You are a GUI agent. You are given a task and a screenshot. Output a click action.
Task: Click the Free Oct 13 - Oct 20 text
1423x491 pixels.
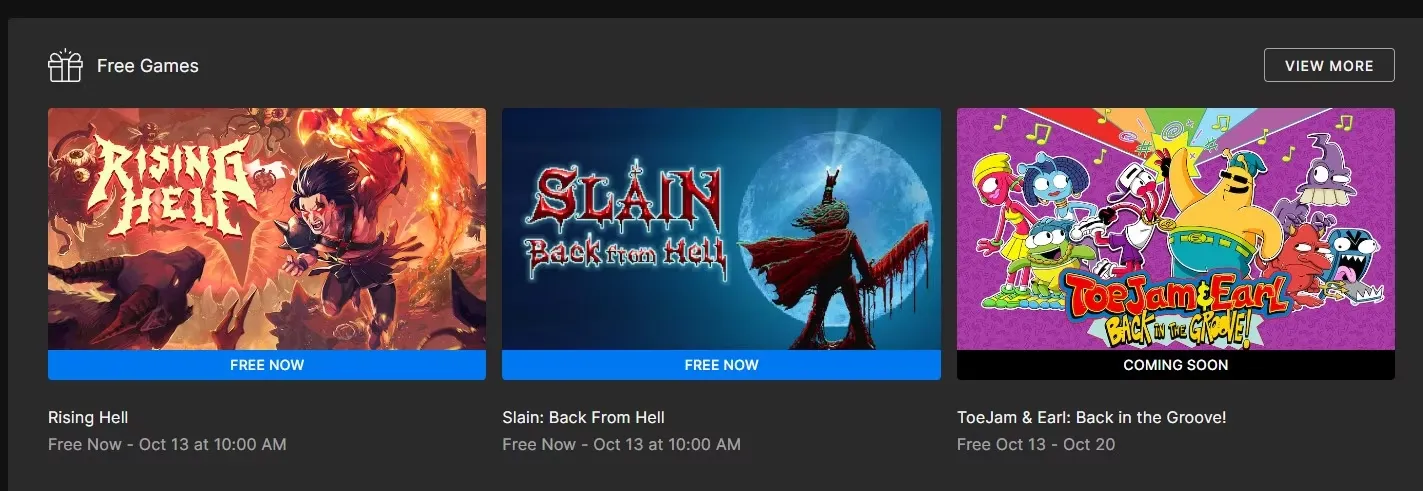(x=1036, y=444)
